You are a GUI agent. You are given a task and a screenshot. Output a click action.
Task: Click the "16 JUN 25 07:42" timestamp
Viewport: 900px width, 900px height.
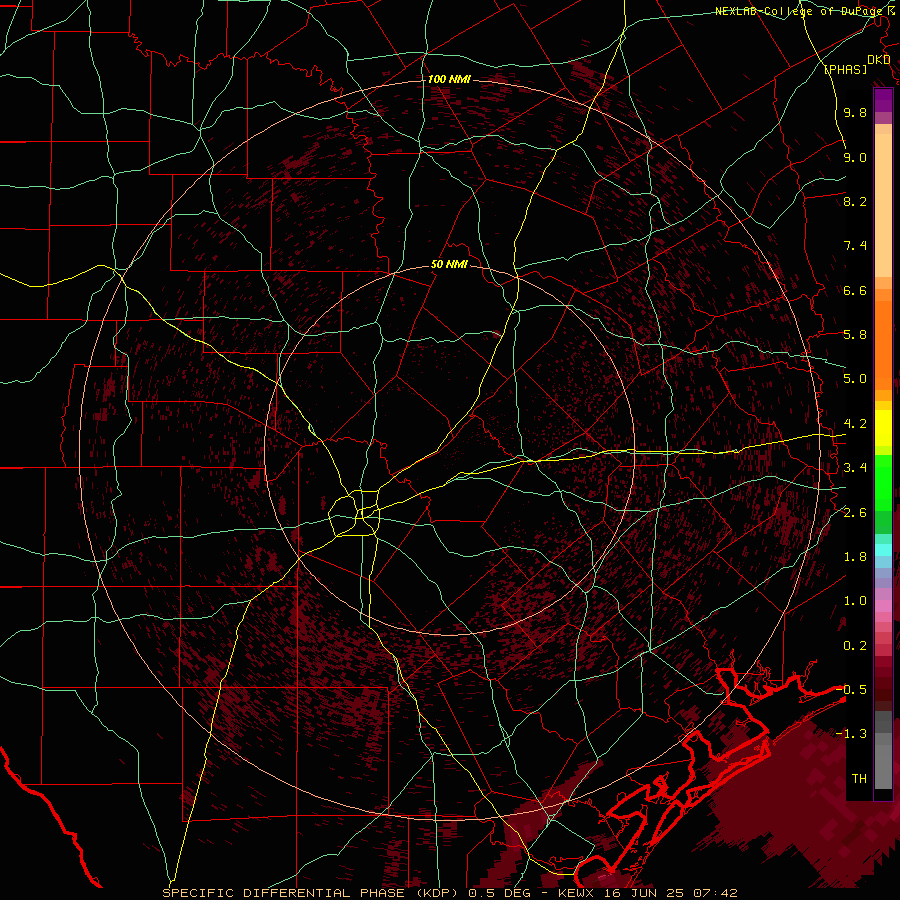672,893
